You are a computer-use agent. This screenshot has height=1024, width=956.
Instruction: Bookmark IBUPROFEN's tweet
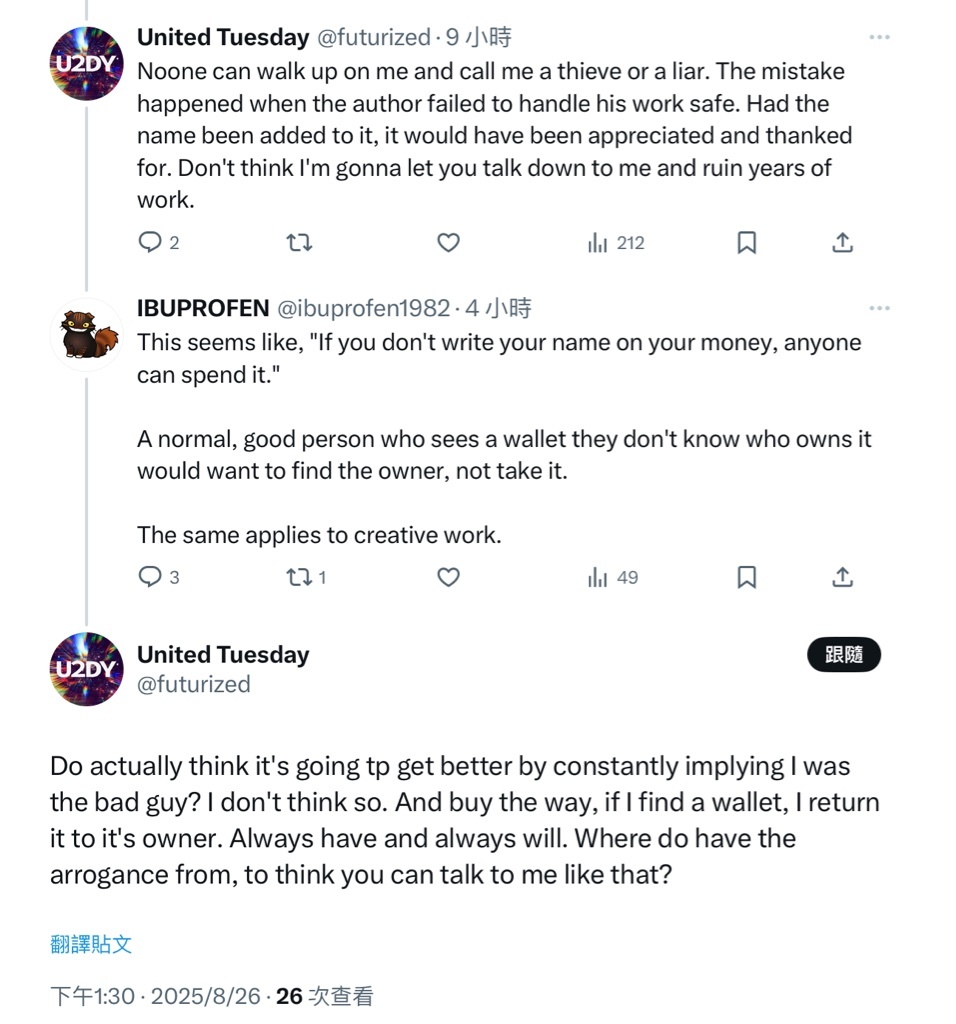(746, 577)
